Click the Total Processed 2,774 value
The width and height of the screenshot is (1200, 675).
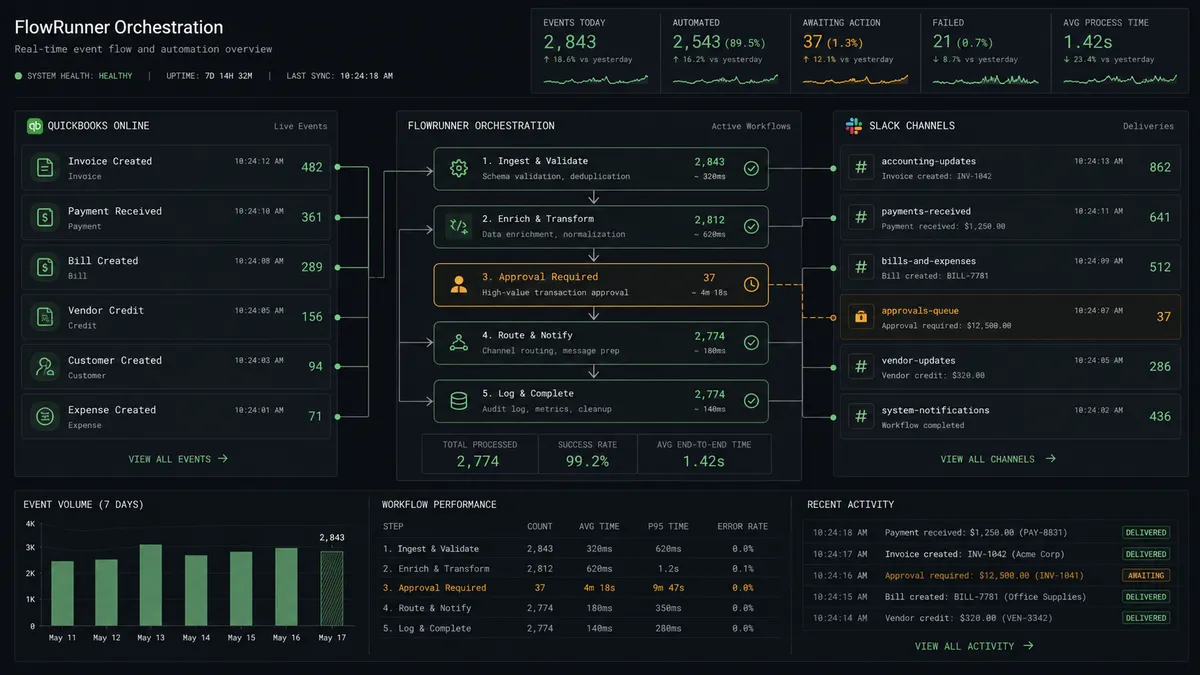(479, 461)
